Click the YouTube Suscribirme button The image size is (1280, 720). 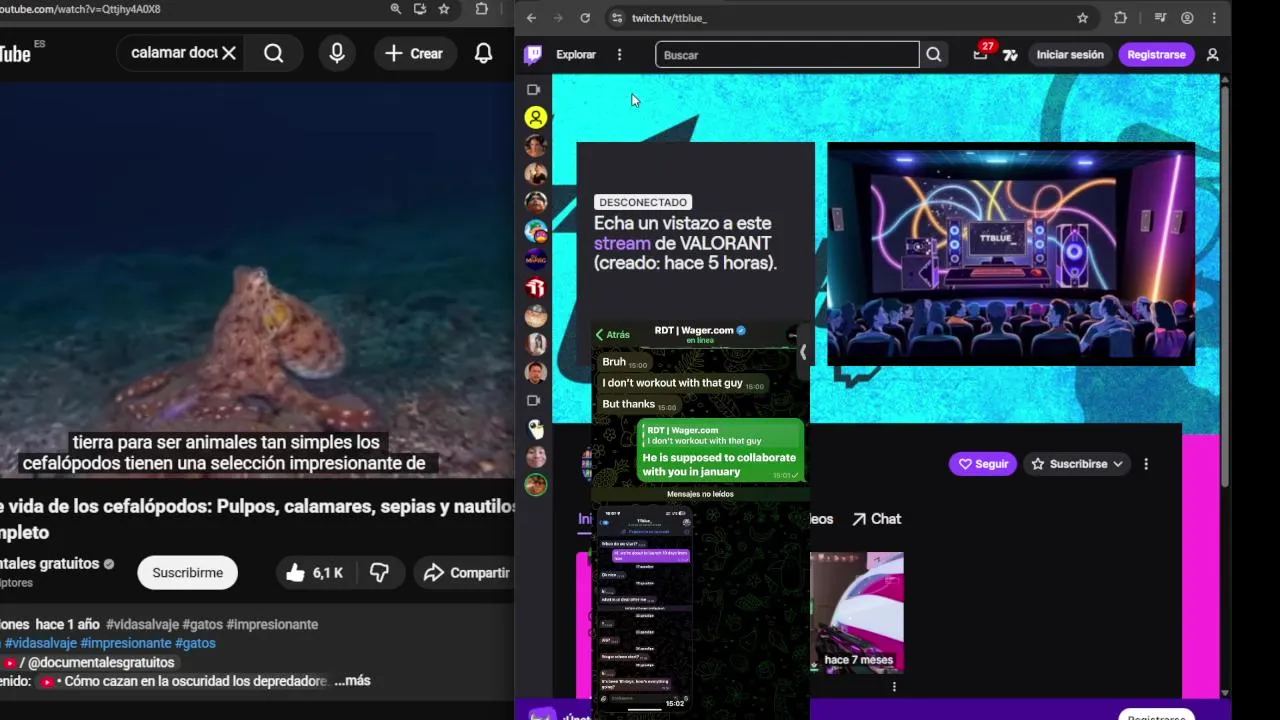[x=188, y=573]
